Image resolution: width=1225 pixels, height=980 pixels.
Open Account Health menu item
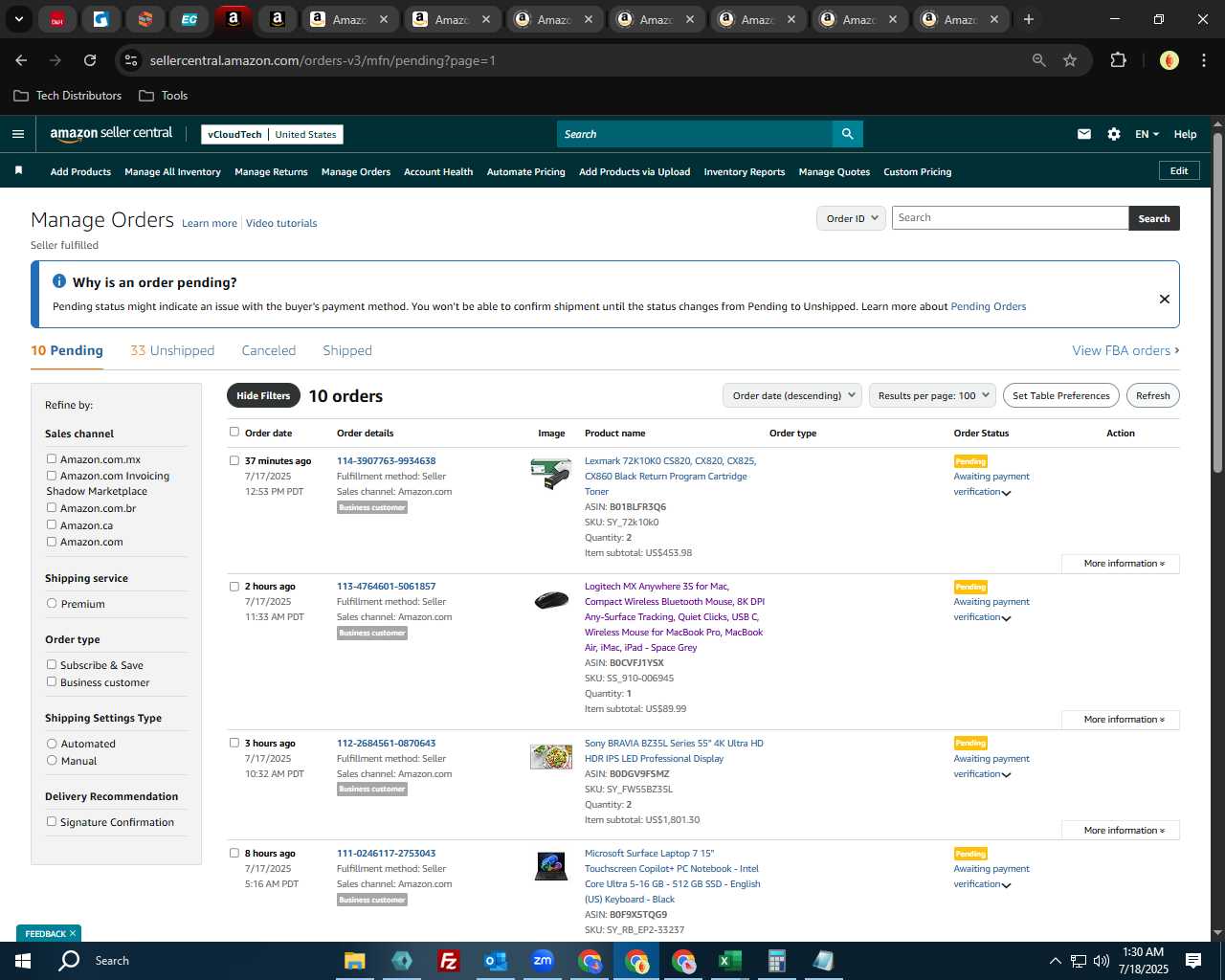tap(438, 172)
